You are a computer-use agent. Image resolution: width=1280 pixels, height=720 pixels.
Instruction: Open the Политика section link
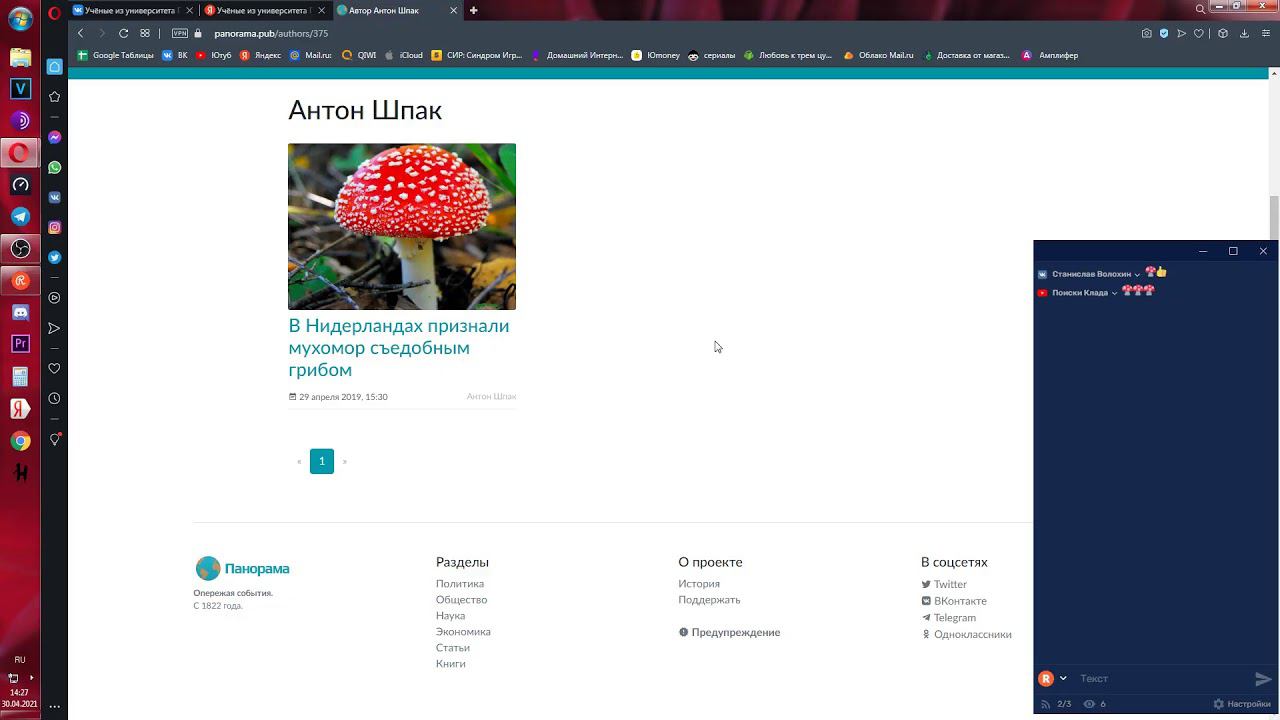coord(460,584)
